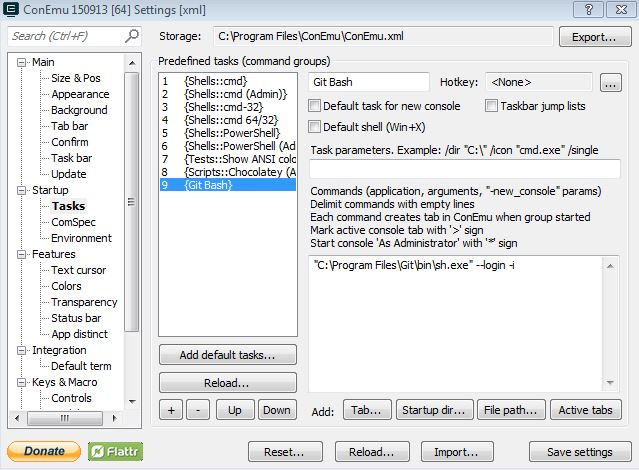Open Confirm settings page

[x=70, y=142]
